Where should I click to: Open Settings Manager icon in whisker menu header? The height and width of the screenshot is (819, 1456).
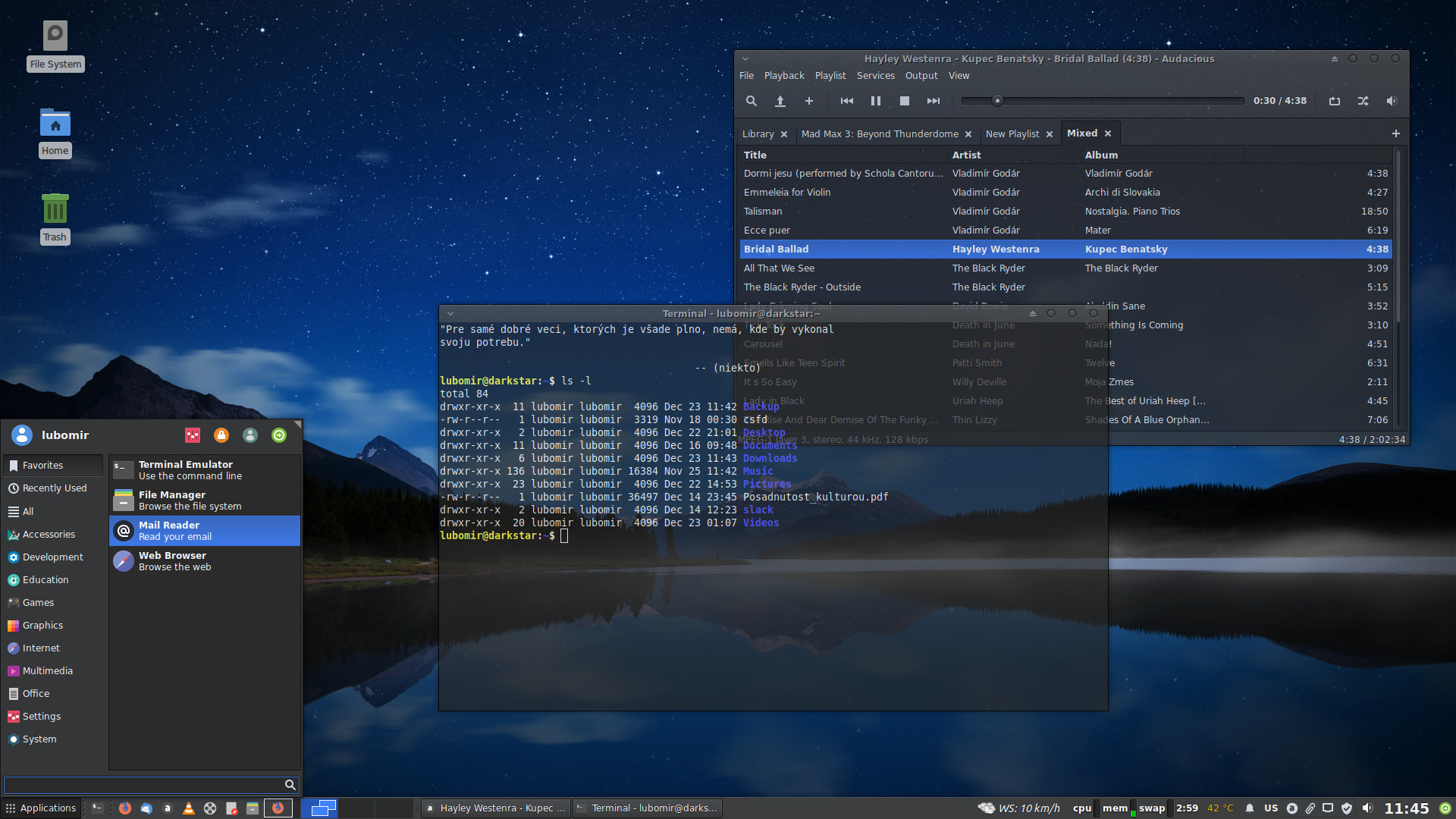click(x=193, y=435)
